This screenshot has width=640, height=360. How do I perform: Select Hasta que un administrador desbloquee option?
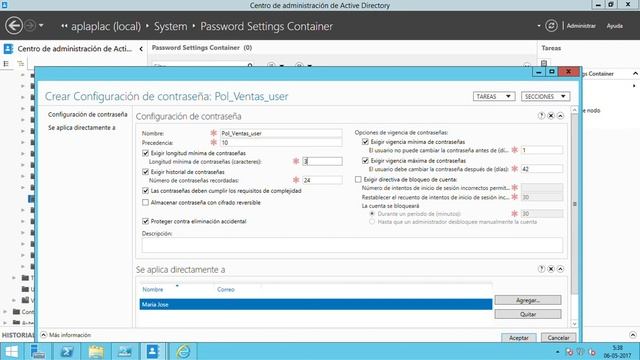(x=372, y=222)
